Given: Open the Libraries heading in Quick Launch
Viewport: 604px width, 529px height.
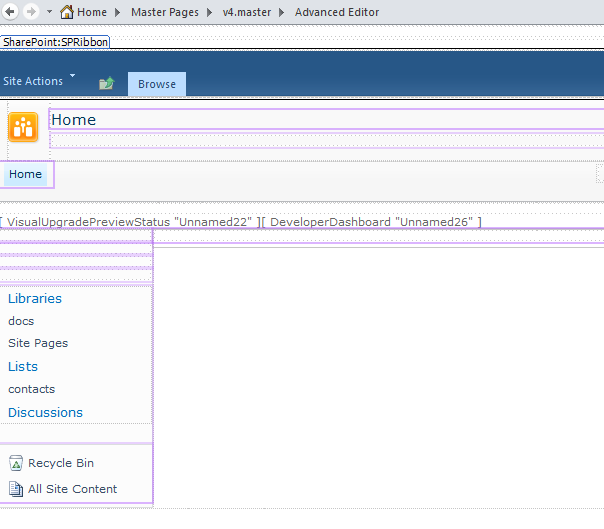Looking at the screenshot, I should (35, 299).
